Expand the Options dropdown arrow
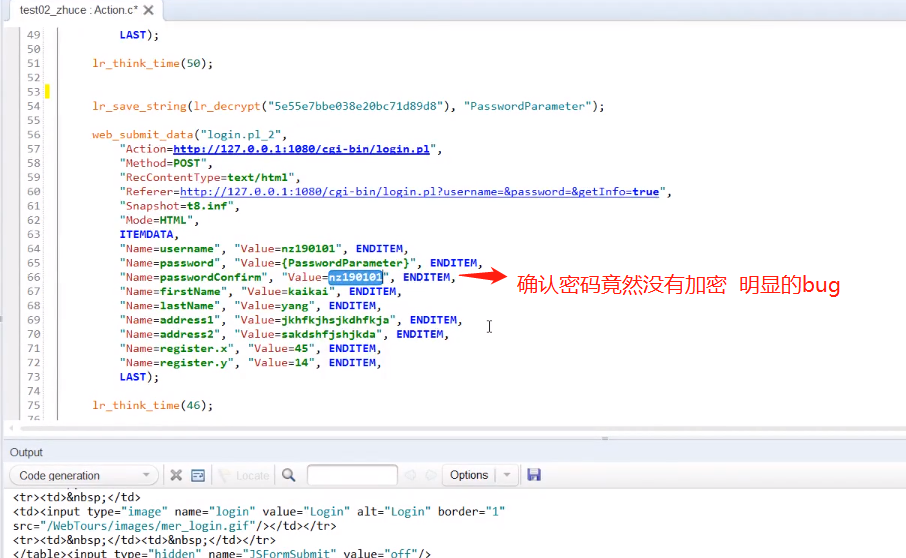The image size is (906, 558). click(x=507, y=475)
